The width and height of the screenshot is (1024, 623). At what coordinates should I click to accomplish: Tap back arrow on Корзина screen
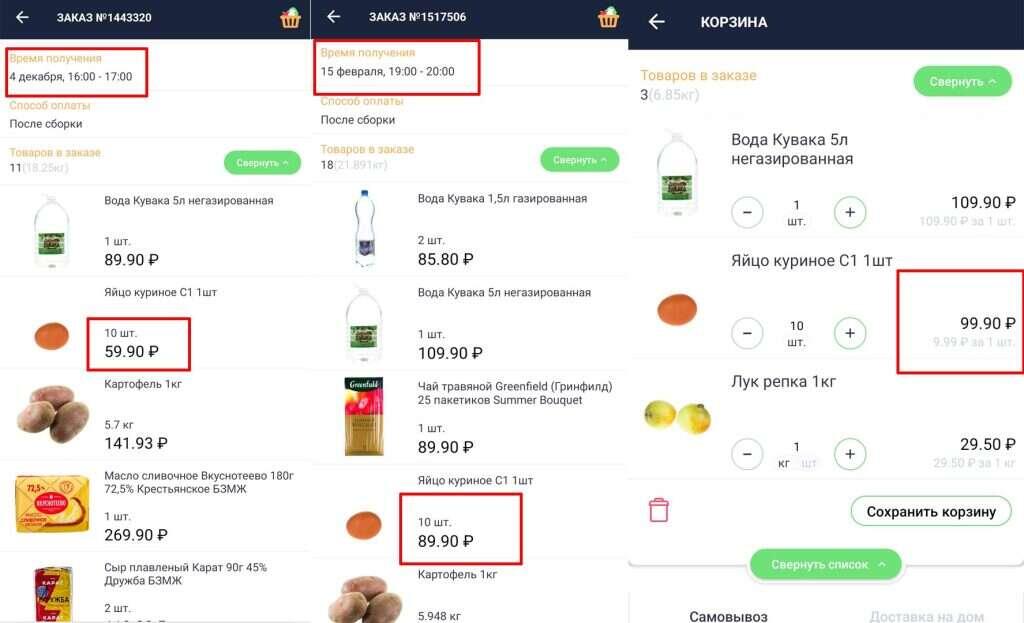[656, 22]
